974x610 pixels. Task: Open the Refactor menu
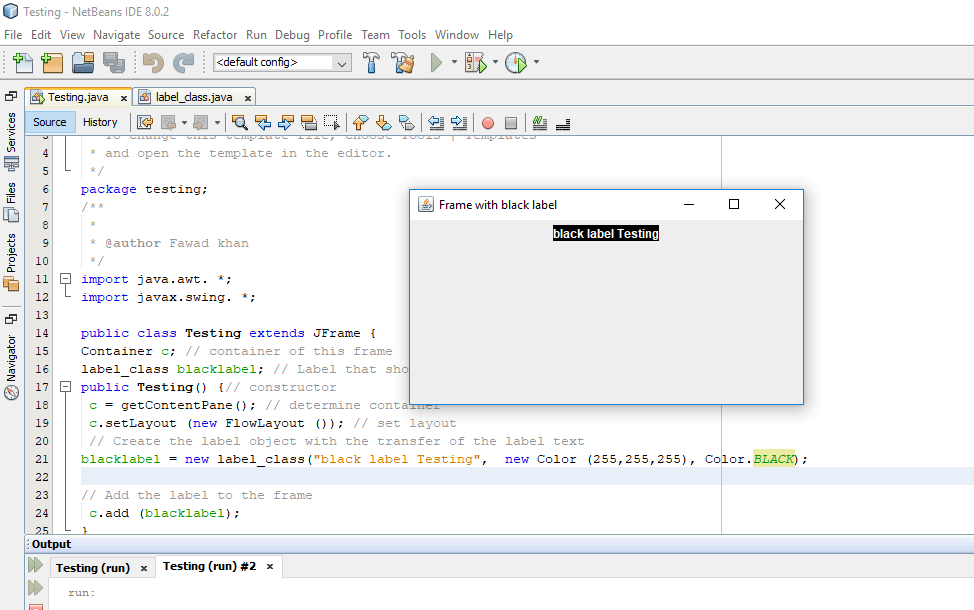coord(214,34)
